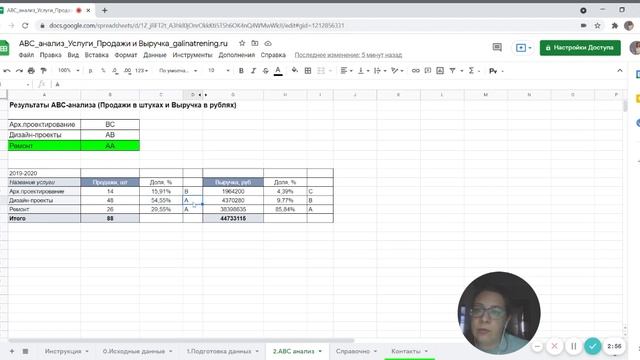Decrease decimal places

click(115, 71)
